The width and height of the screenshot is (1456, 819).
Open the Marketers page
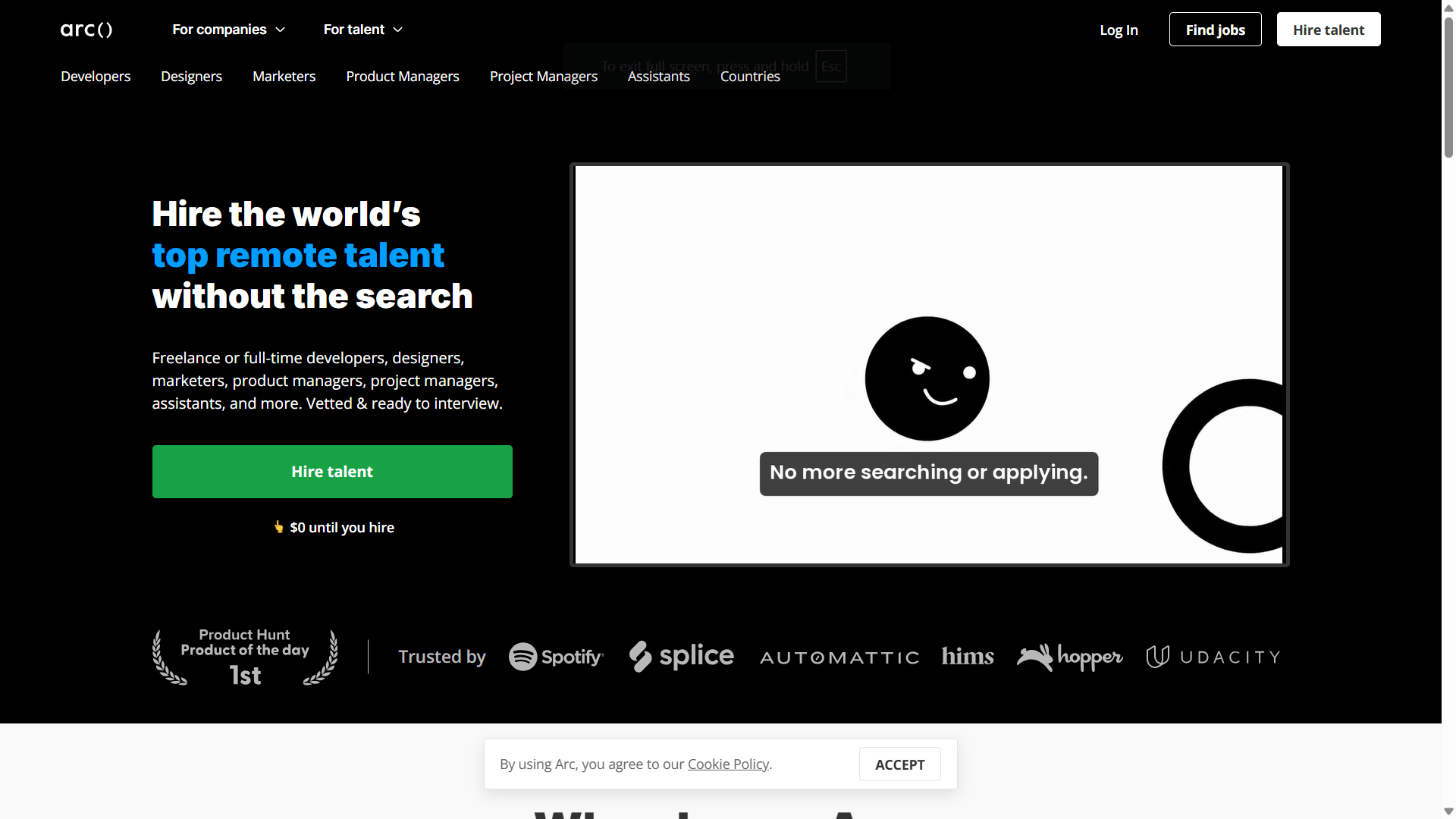pos(284,77)
